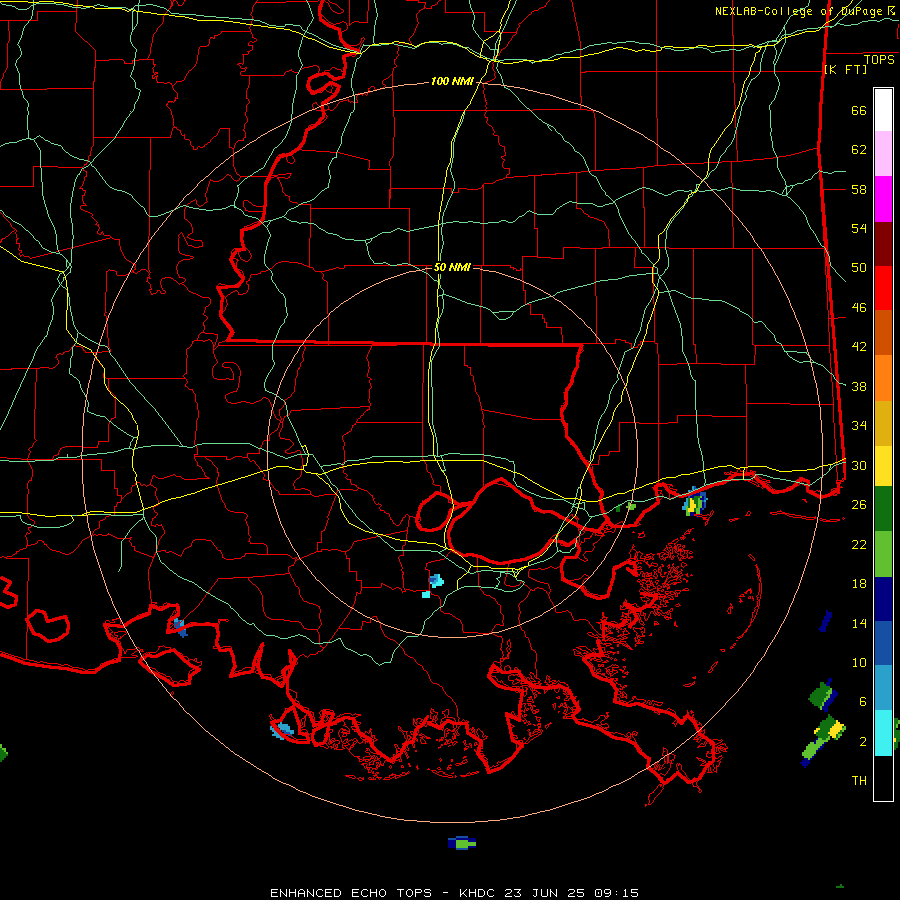The image size is (900, 900).
Task: Click the blue echo on southwest coast
Action: pos(282,731)
